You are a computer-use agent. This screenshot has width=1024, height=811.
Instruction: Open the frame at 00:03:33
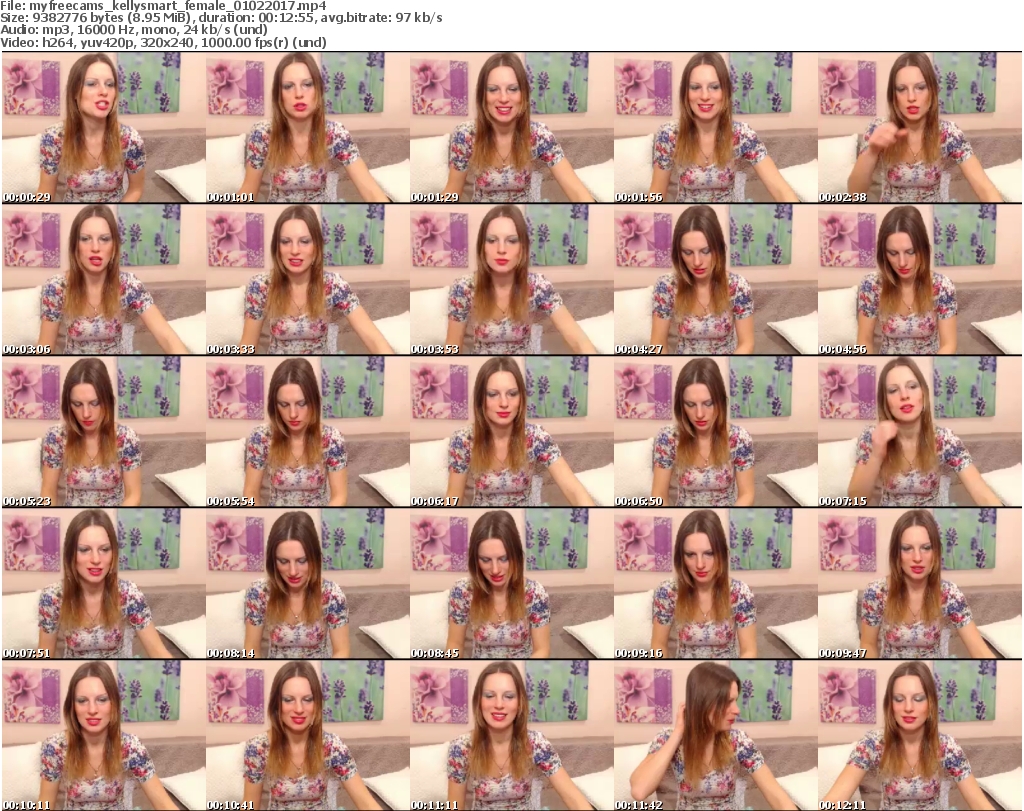coord(308,279)
